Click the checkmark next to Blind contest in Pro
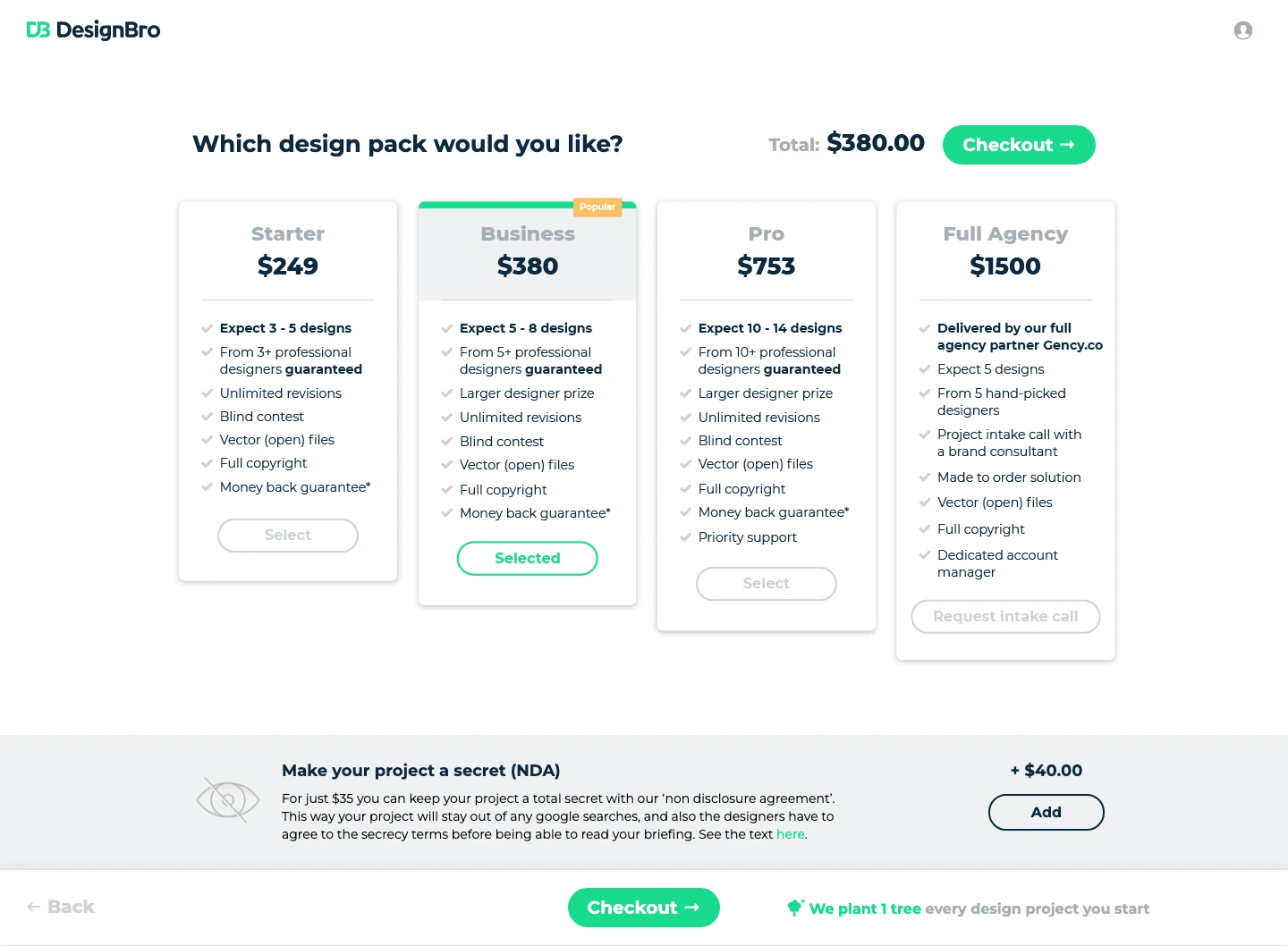 [685, 441]
